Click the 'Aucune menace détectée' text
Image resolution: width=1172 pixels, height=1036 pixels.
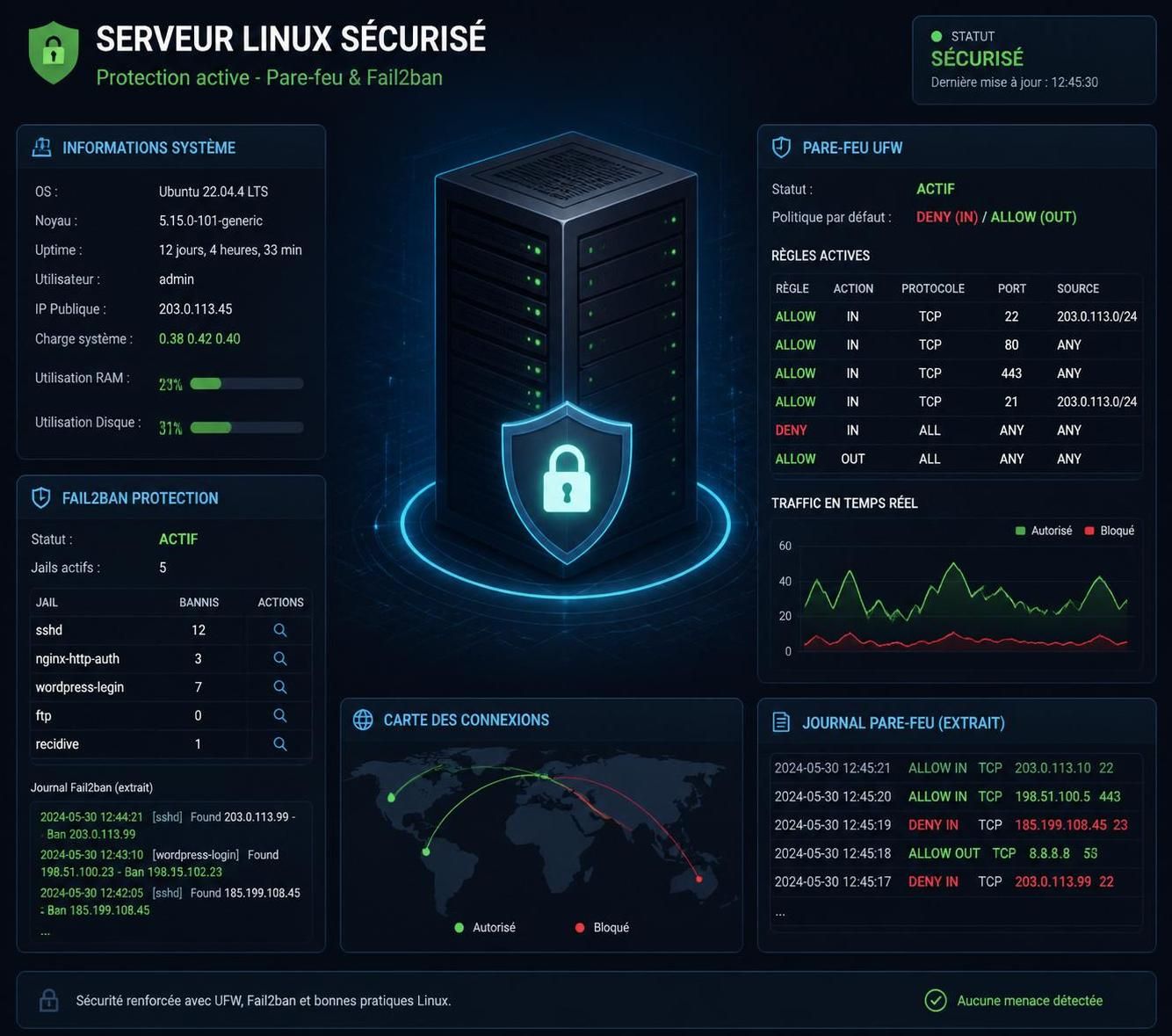(1030, 1000)
